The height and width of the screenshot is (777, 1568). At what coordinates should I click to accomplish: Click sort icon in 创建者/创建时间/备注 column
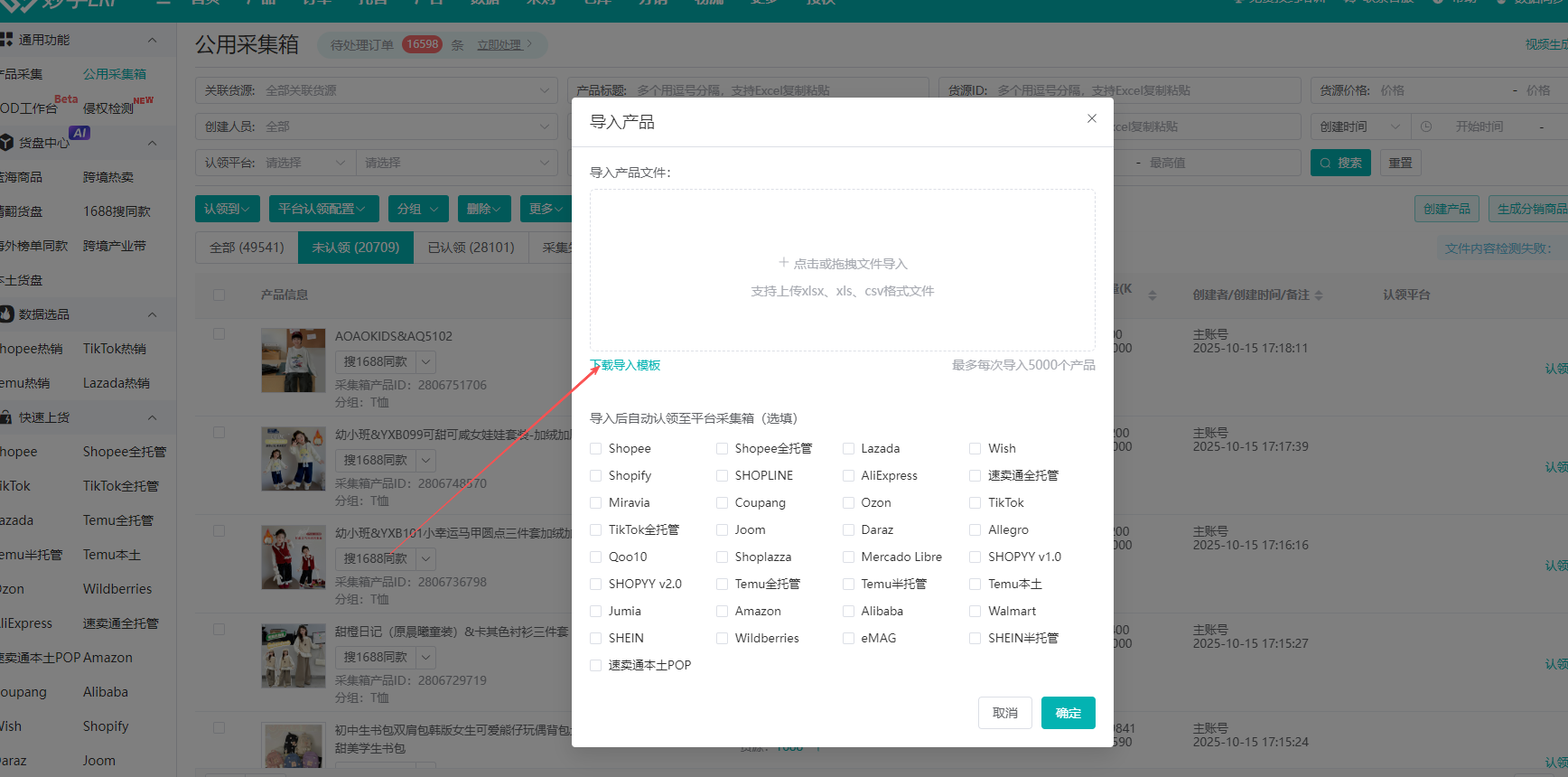(1319, 295)
